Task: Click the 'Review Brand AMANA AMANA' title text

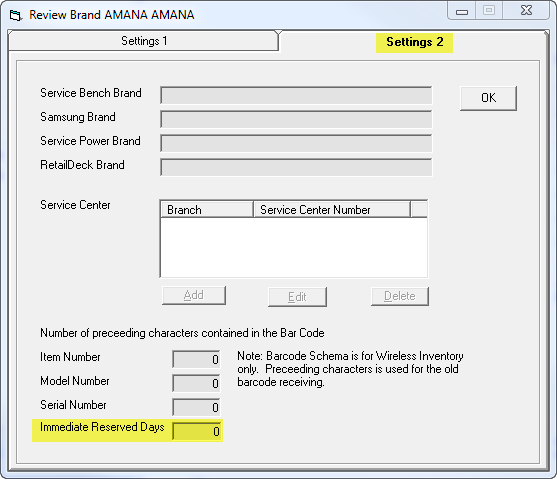Action: click(112, 15)
